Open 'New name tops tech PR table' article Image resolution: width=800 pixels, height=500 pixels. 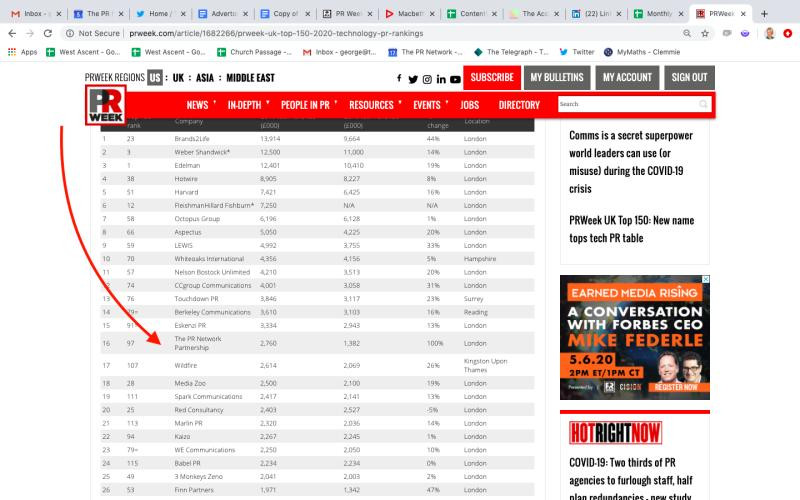tap(632, 229)
